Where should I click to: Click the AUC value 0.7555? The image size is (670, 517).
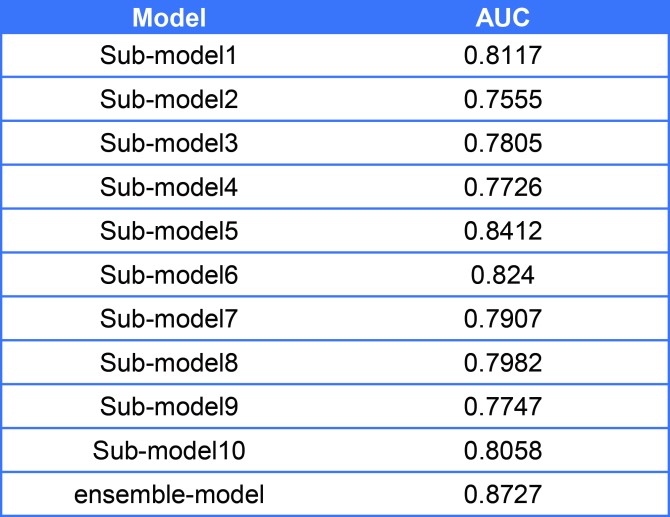click(503, 100)
